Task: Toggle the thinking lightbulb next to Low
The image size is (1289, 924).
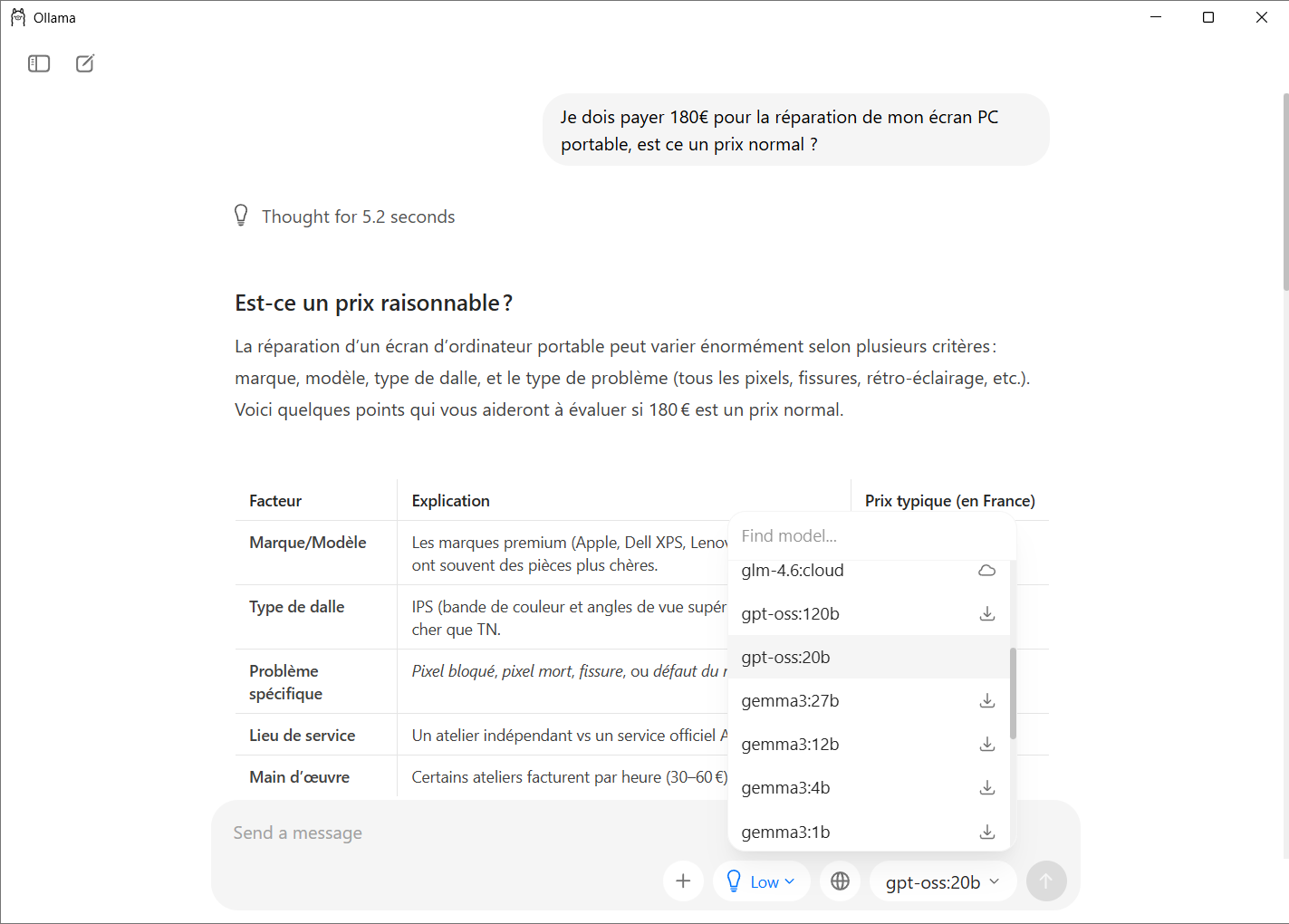Action: click(x=733, y=880)
